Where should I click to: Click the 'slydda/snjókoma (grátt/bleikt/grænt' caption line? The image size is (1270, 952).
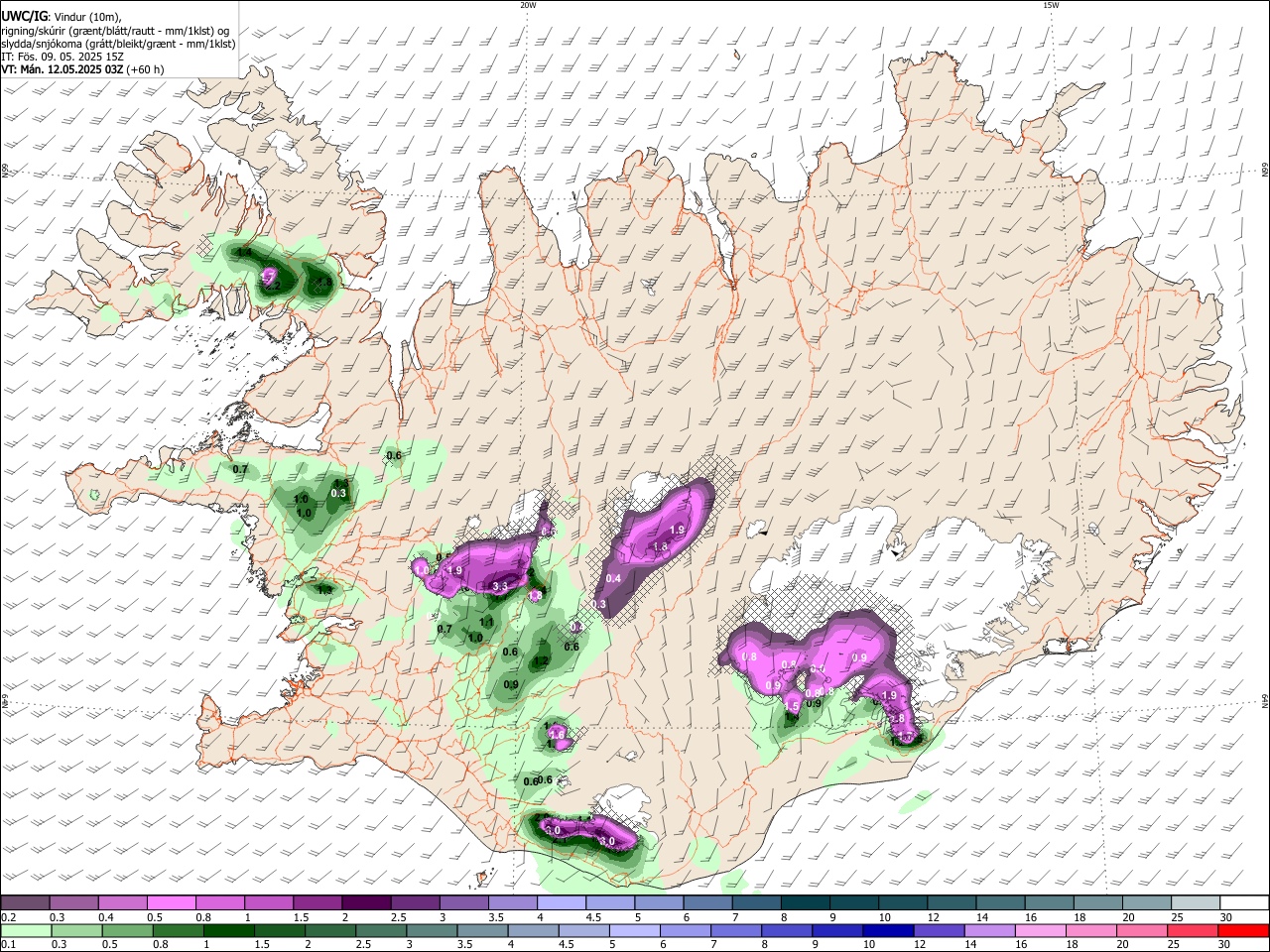click(x=118, y=44)
